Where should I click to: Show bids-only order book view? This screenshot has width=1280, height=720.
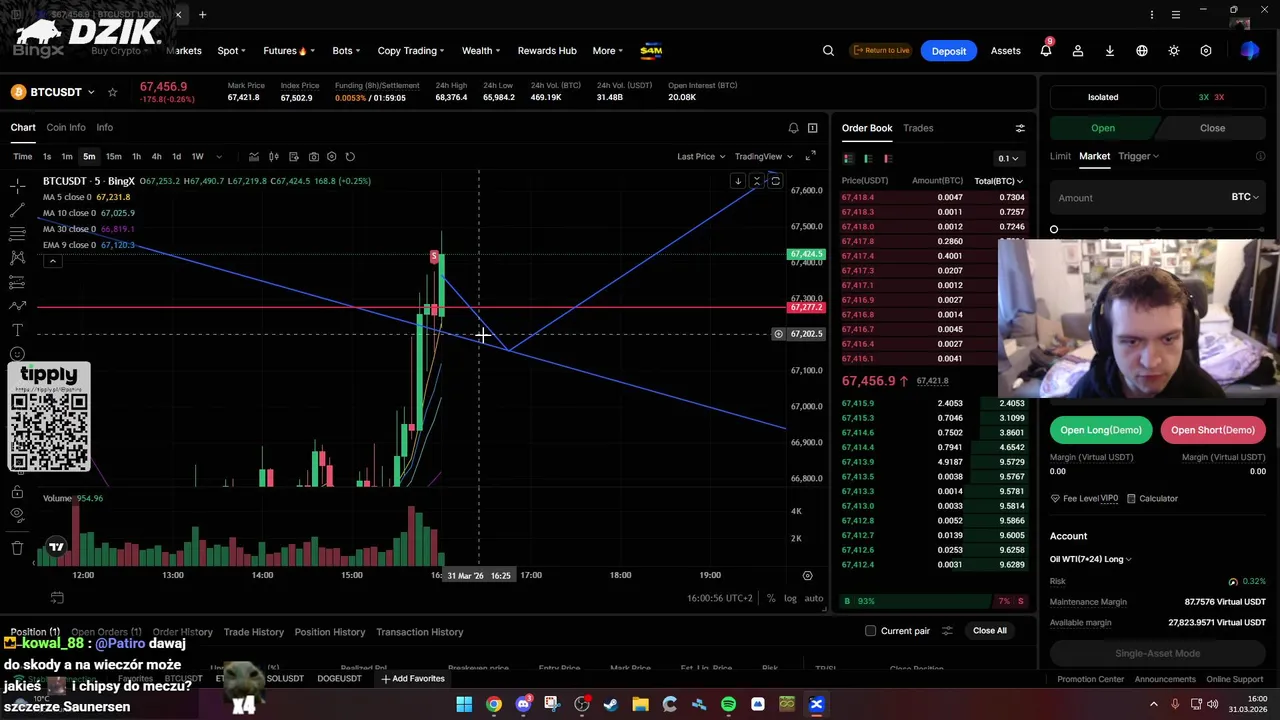[x=868, y=158]
